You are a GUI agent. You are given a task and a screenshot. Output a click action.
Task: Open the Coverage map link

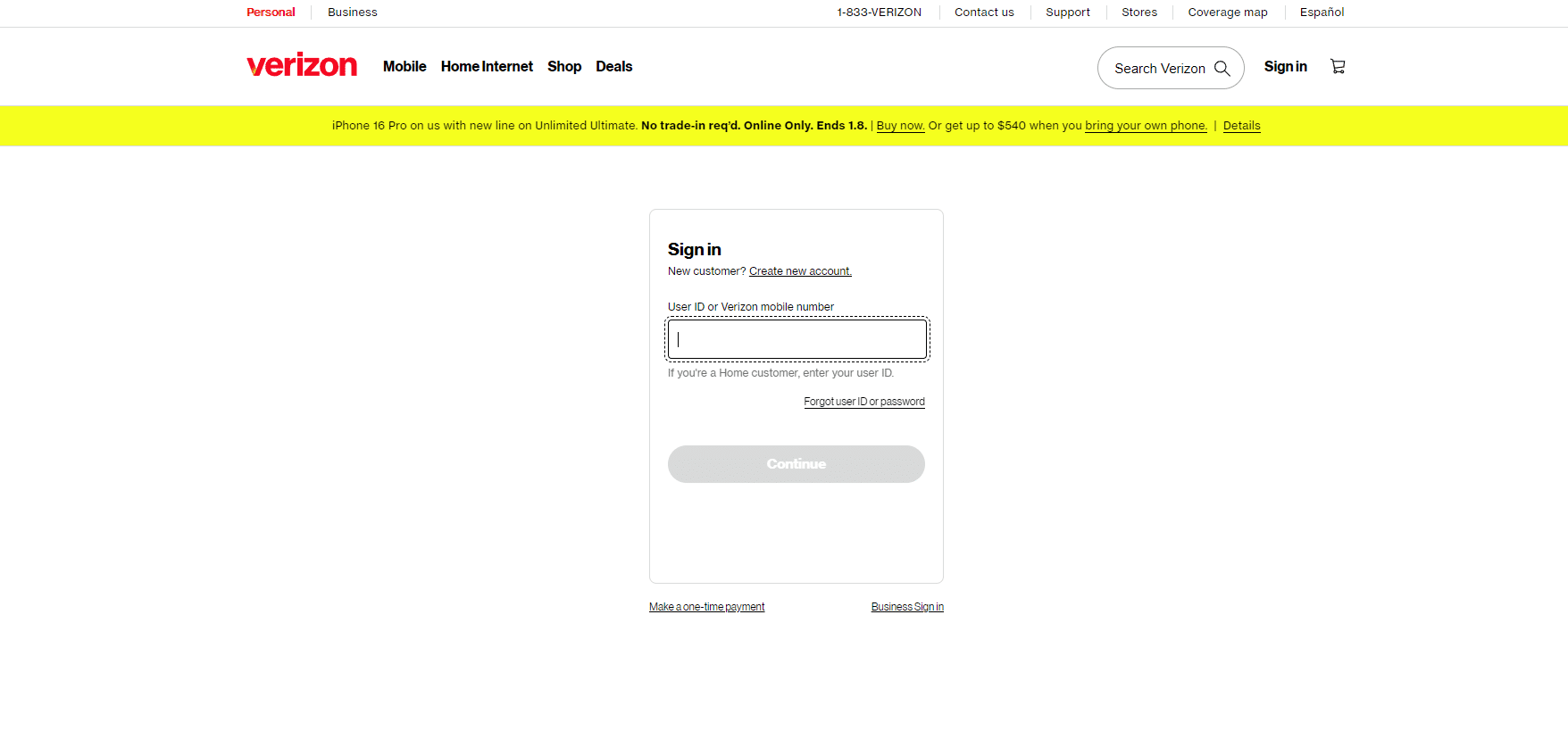1228,12
